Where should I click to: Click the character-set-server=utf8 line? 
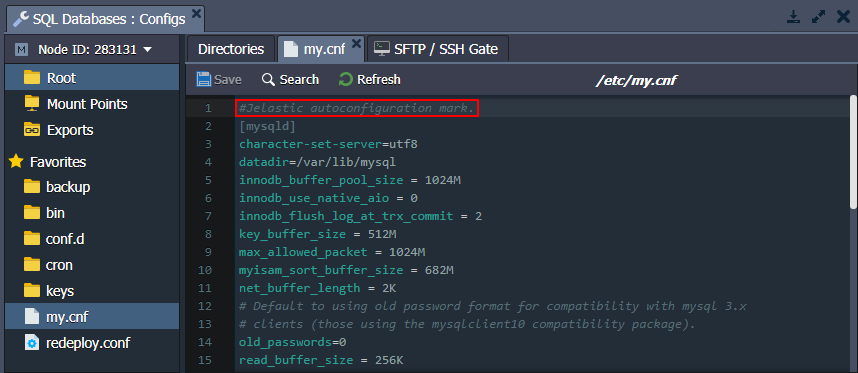328,144
